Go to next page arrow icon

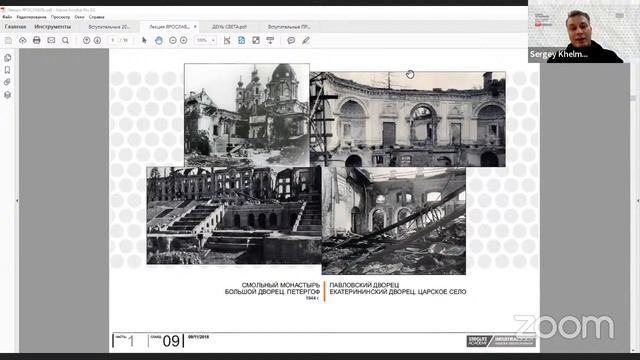click(97, 40)
